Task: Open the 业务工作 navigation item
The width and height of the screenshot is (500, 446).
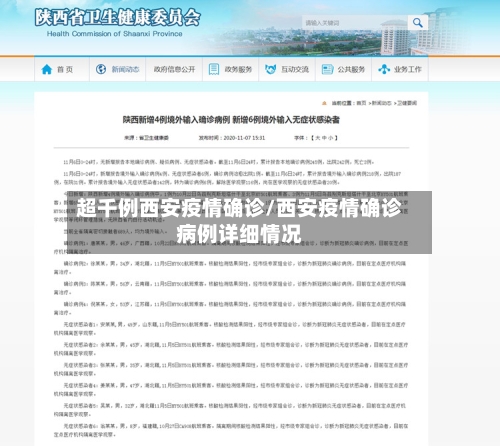Action: pyautogui.click(x=400, y=69)
